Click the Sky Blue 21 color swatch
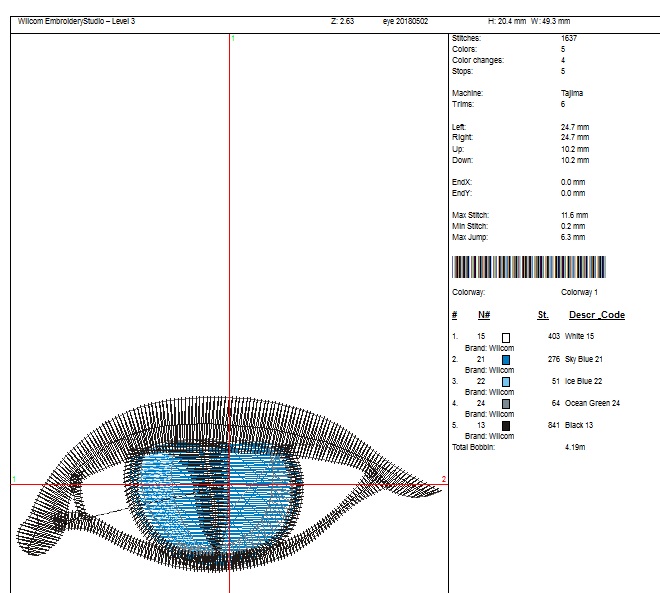 tap(506, 360)
